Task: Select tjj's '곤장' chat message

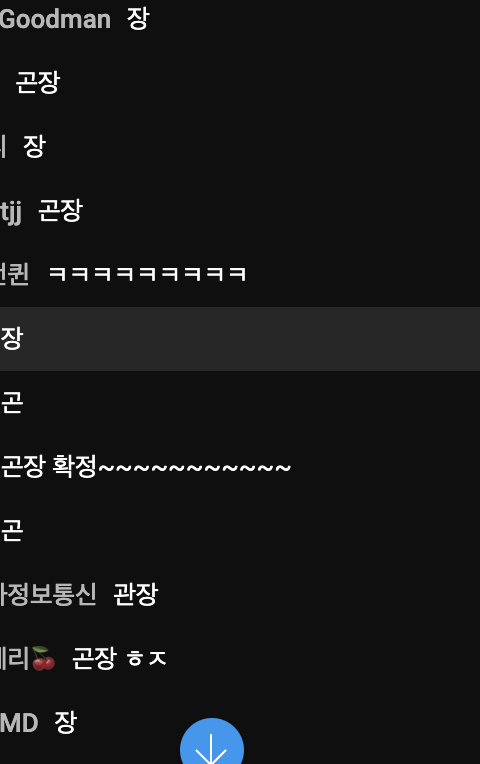Action: pos(60,210)
